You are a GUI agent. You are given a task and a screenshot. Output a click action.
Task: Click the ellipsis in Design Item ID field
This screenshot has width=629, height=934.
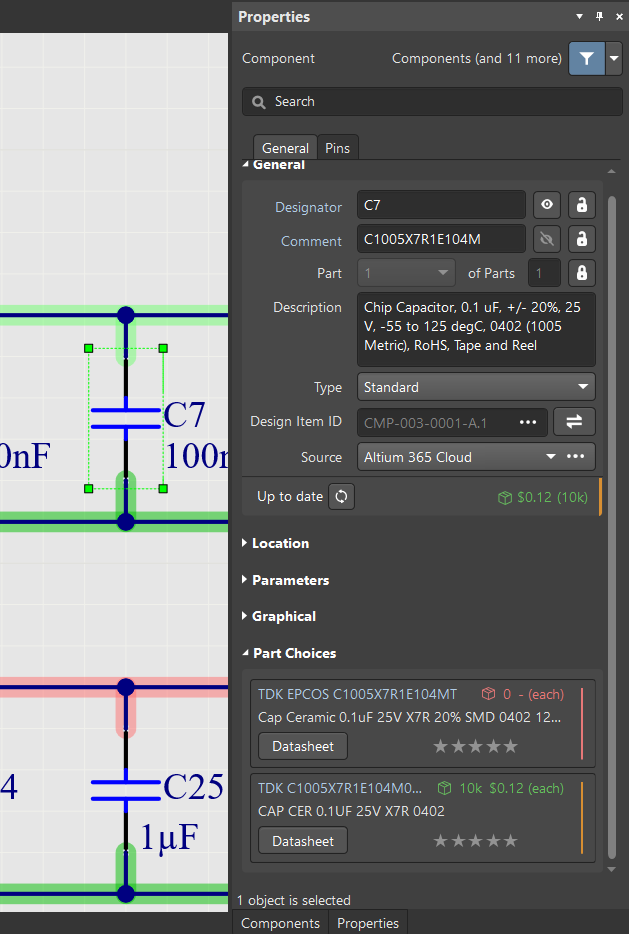(x=528, y=422)
